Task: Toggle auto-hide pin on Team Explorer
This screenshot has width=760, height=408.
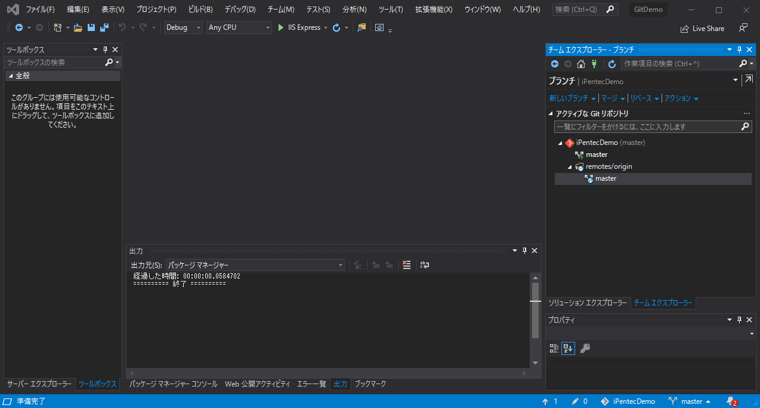Action: (739, 49)
